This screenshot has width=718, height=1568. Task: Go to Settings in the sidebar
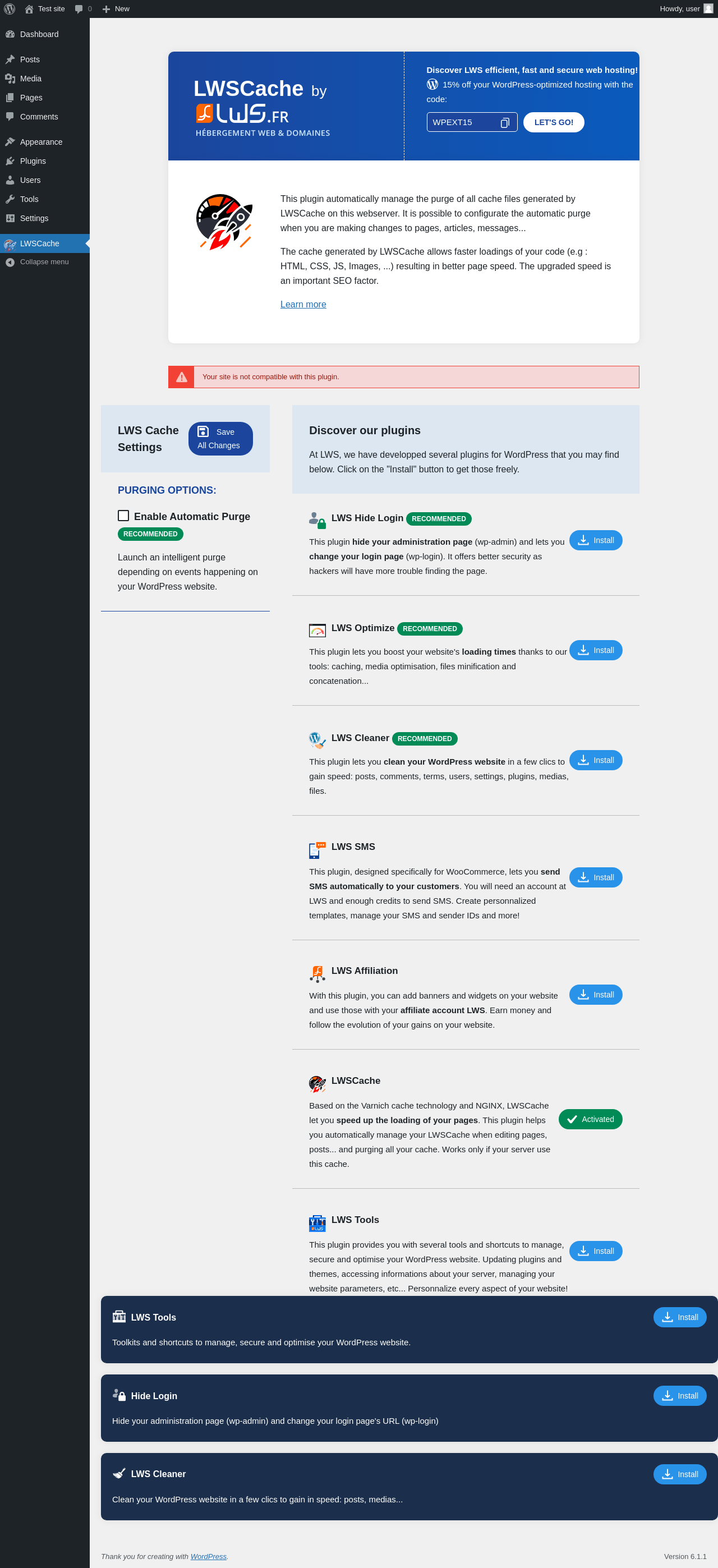pyautogui.click(x=34, y=219)
